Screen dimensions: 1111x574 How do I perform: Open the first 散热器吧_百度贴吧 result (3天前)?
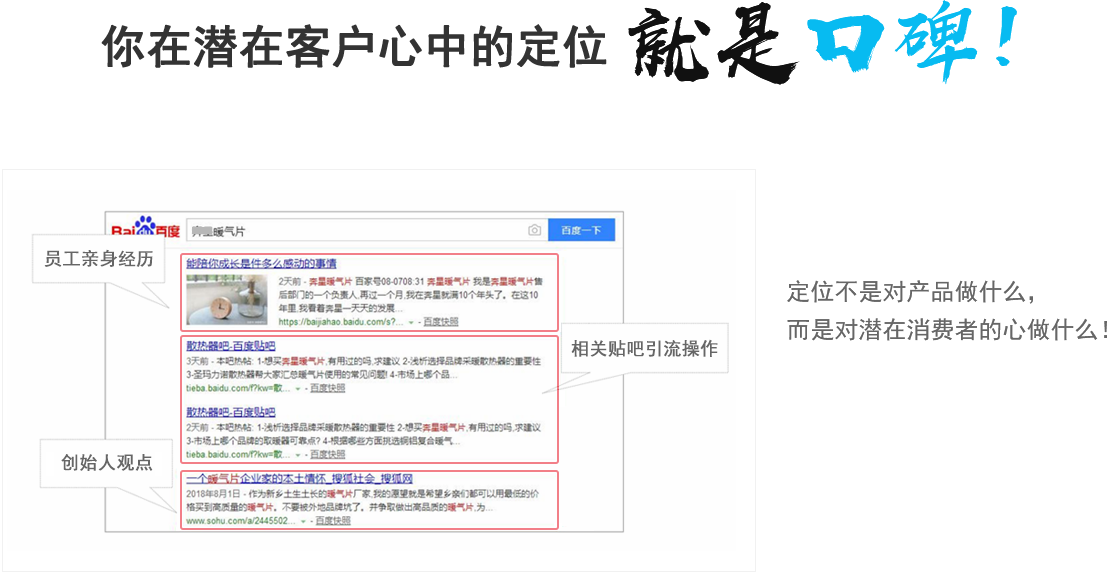[x=230, y=346]
